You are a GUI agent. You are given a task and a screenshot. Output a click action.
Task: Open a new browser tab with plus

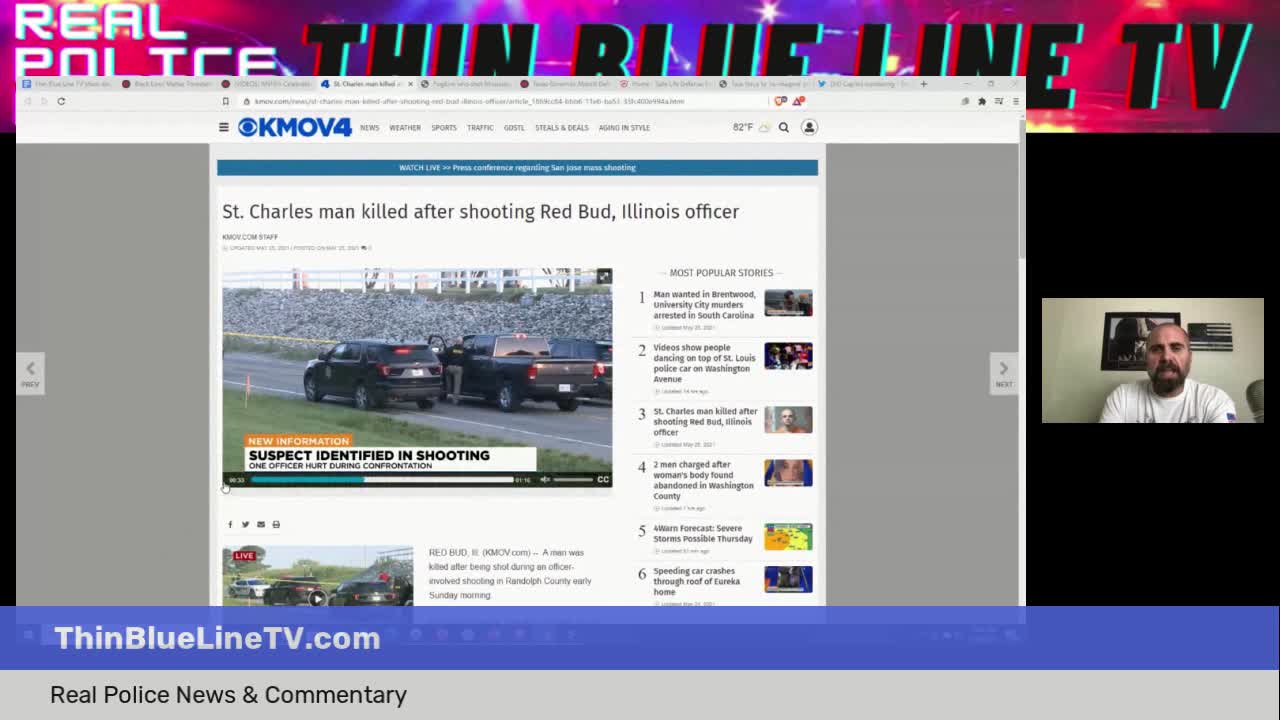point(923,84)
